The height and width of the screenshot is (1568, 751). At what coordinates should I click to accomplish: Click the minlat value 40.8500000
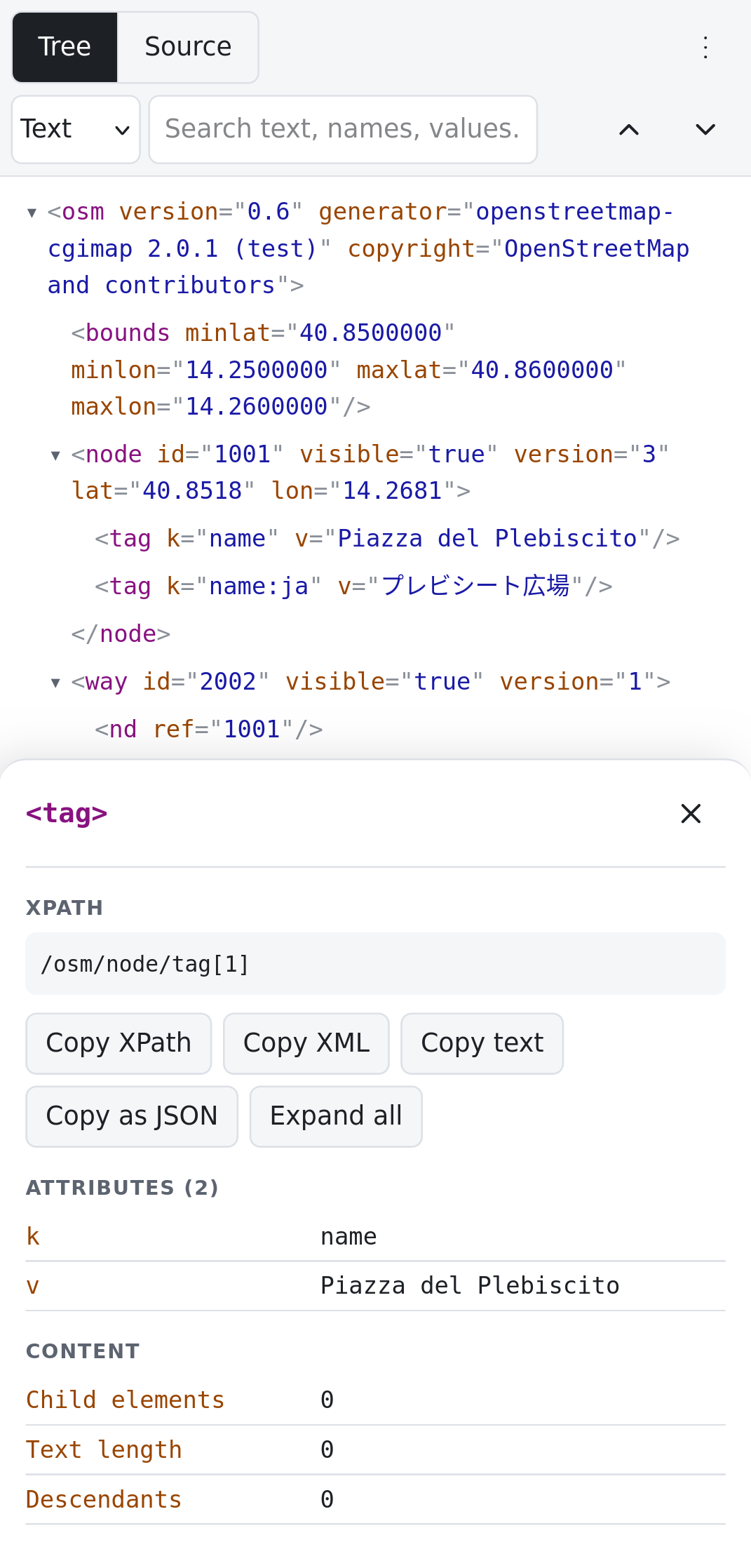(371, 333)
